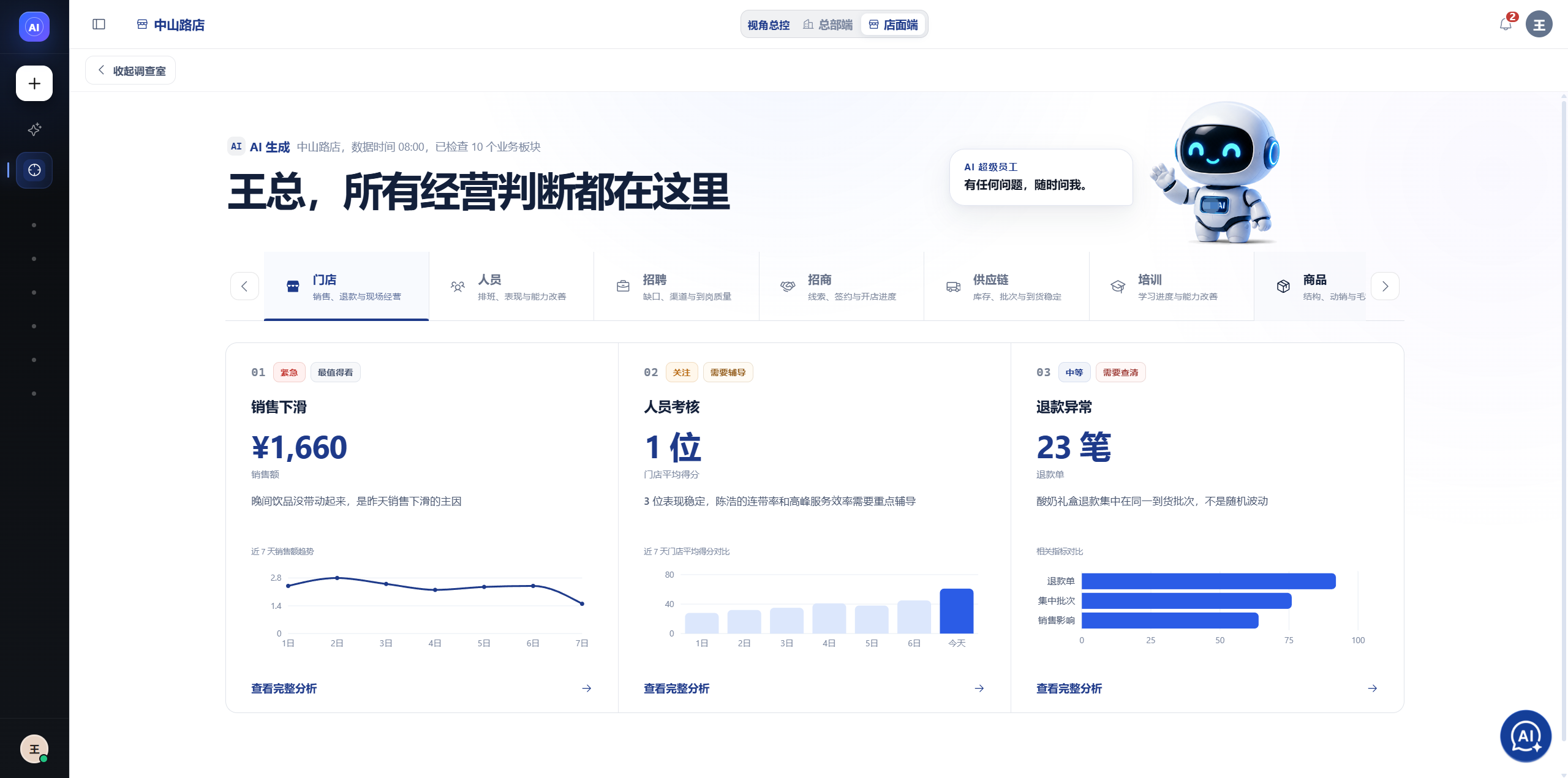1568x778 pixels.
Task: Click the arrow next to 退款异常 full analysis
Action: 1373,689
